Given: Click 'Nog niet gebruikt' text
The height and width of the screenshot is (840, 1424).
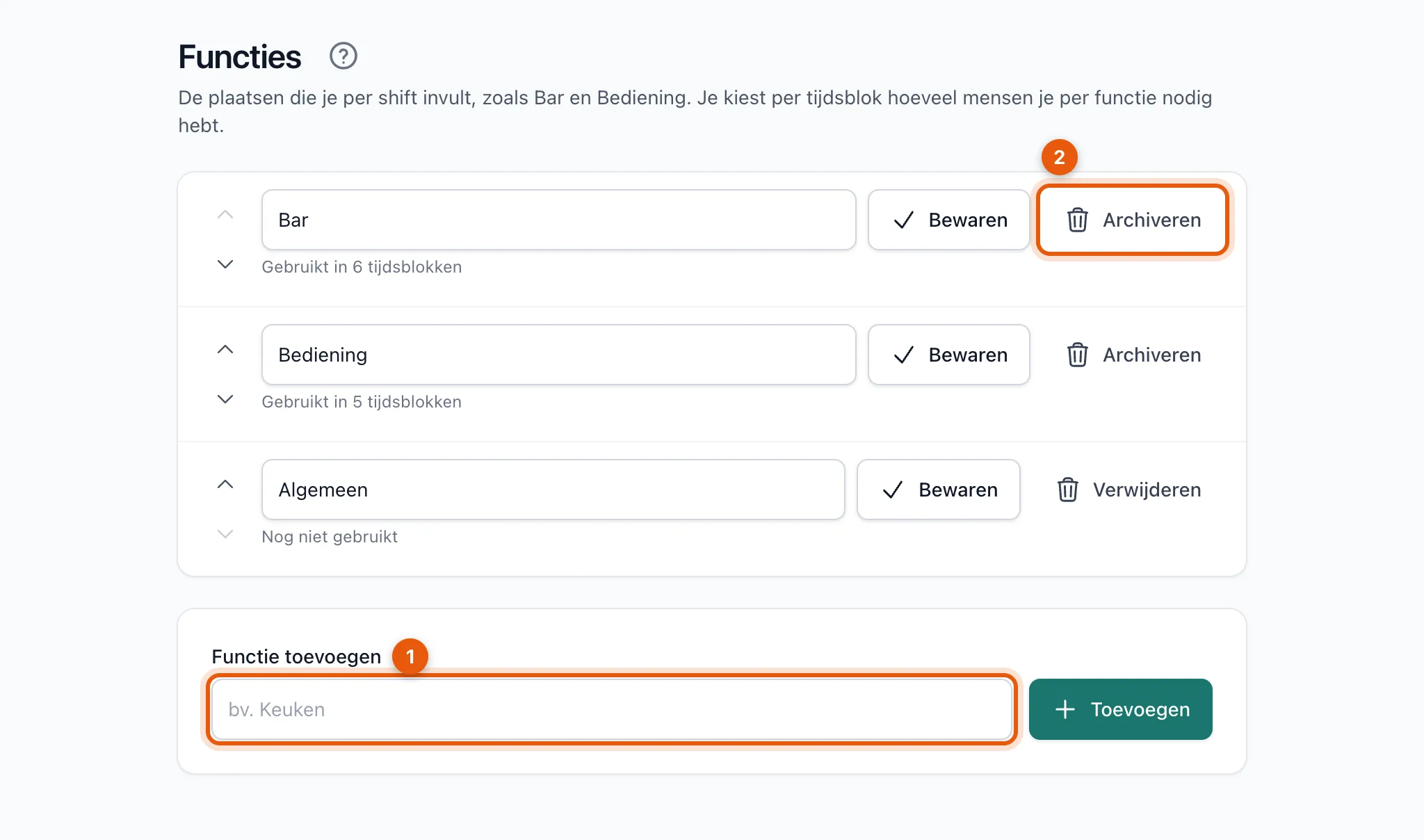Looking at the screenshot, I should click(330, 537).
